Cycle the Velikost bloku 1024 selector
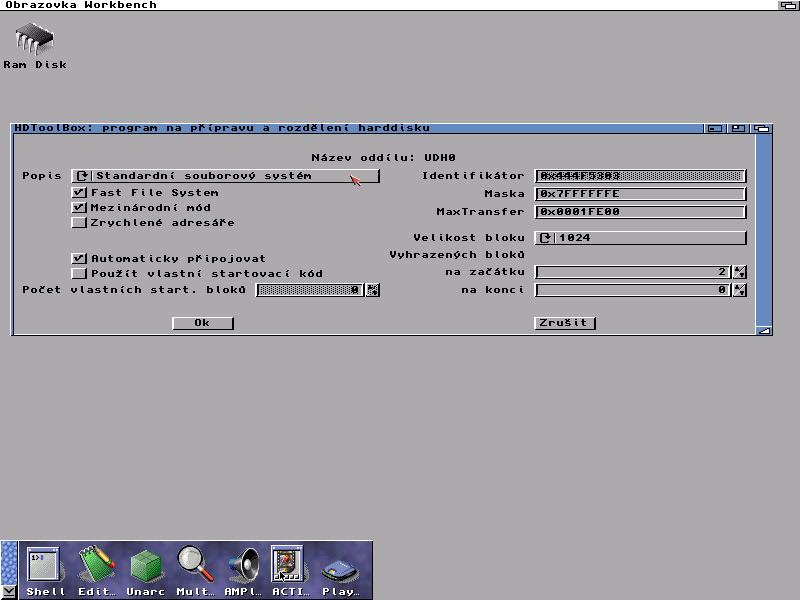This screenshot has height=600, width=800. coord(641,238)
